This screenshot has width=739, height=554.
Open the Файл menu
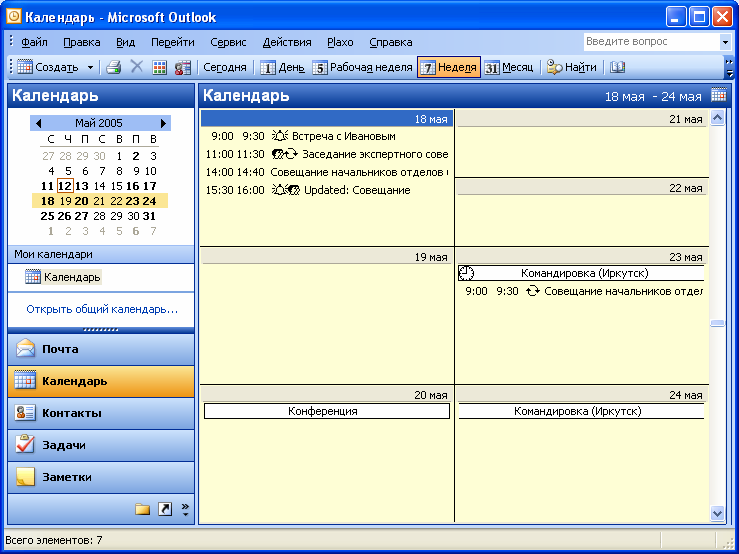click(x=34, y=42)
